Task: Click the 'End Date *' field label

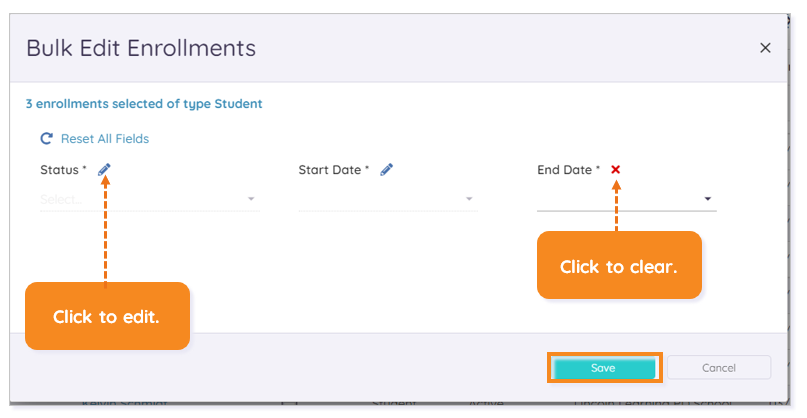Action: tap(568, 170)
